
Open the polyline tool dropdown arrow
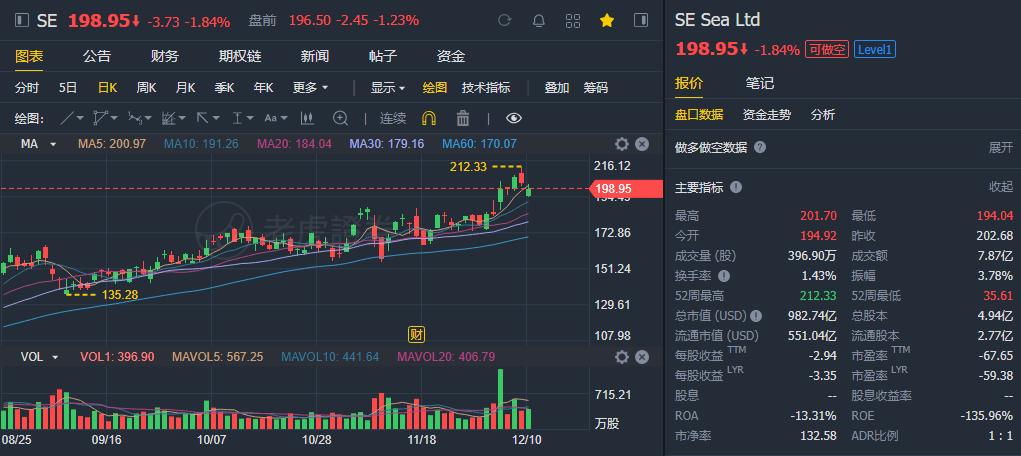tap(114, 119)
